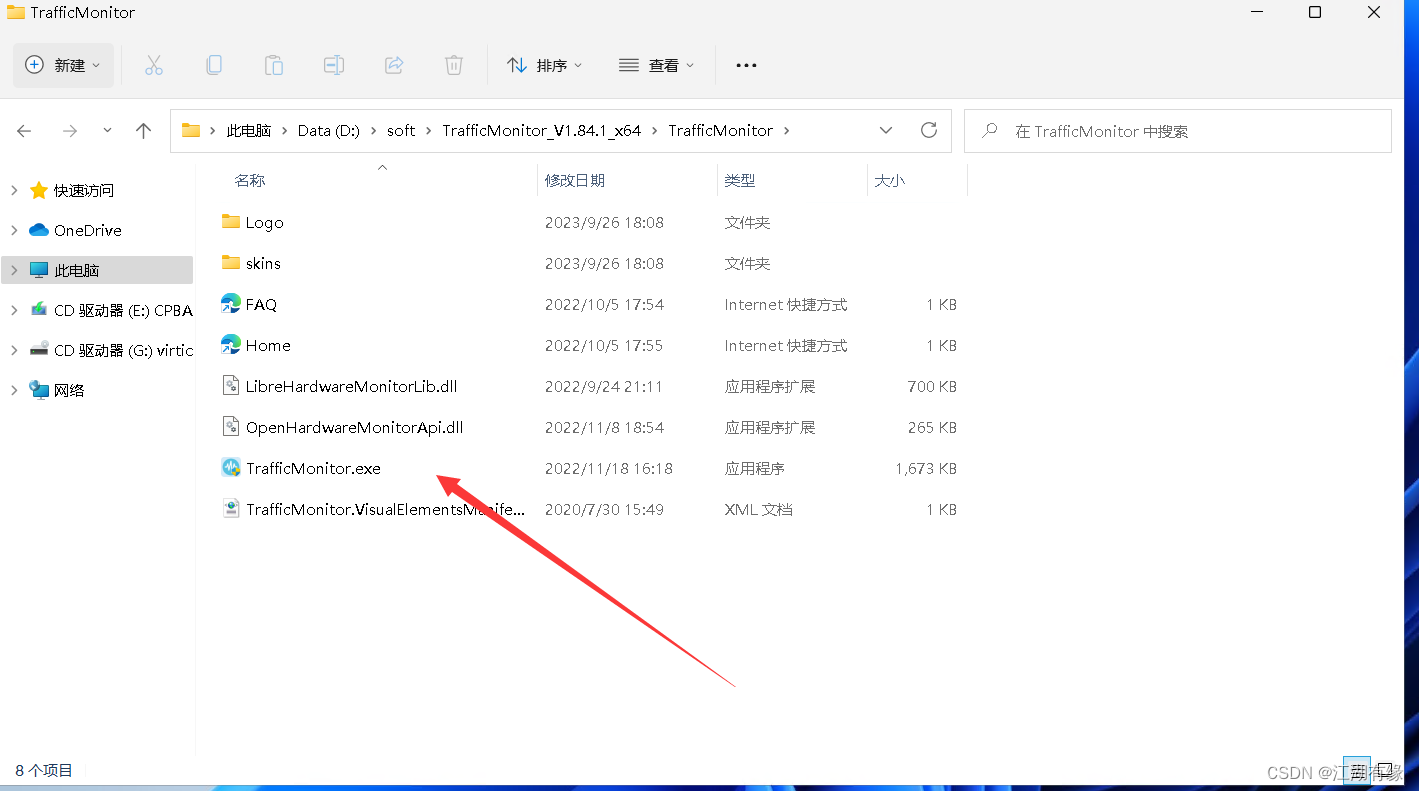This screenshot has height=791, width=1419.
Task: Click the Share icon in toolbar
Action: [393, 65]
